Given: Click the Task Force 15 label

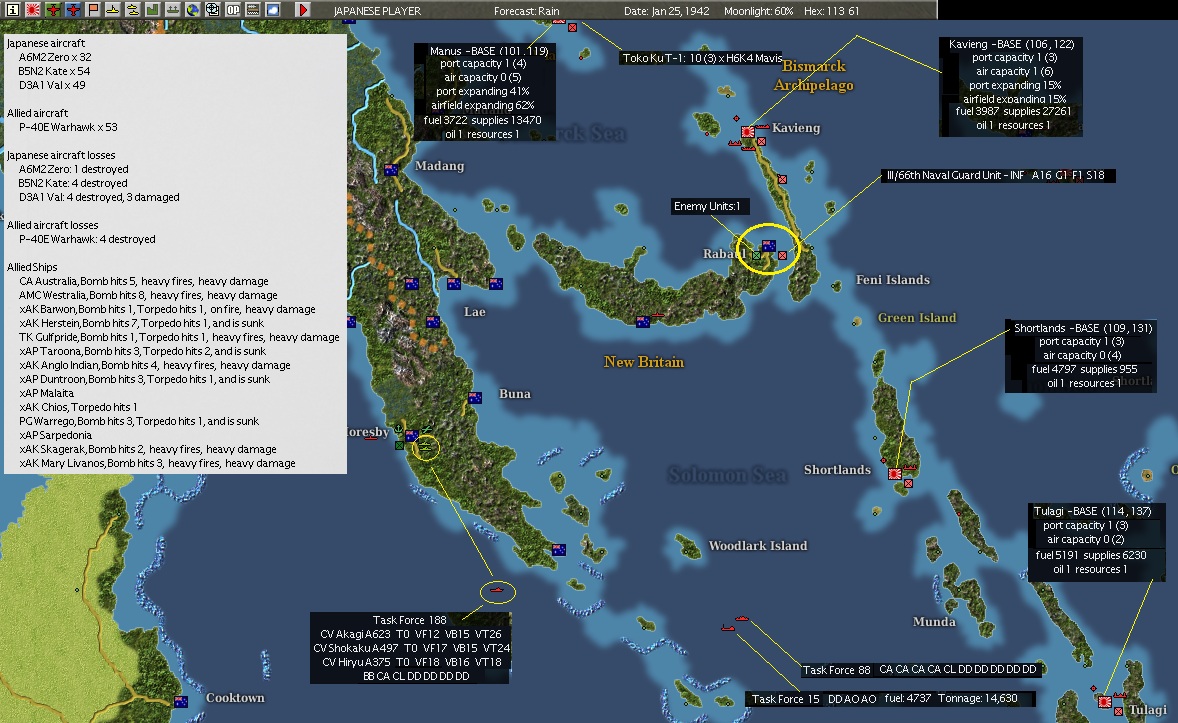Looking at the screenshot, I should pyautogui.click(x=890, y=698).
